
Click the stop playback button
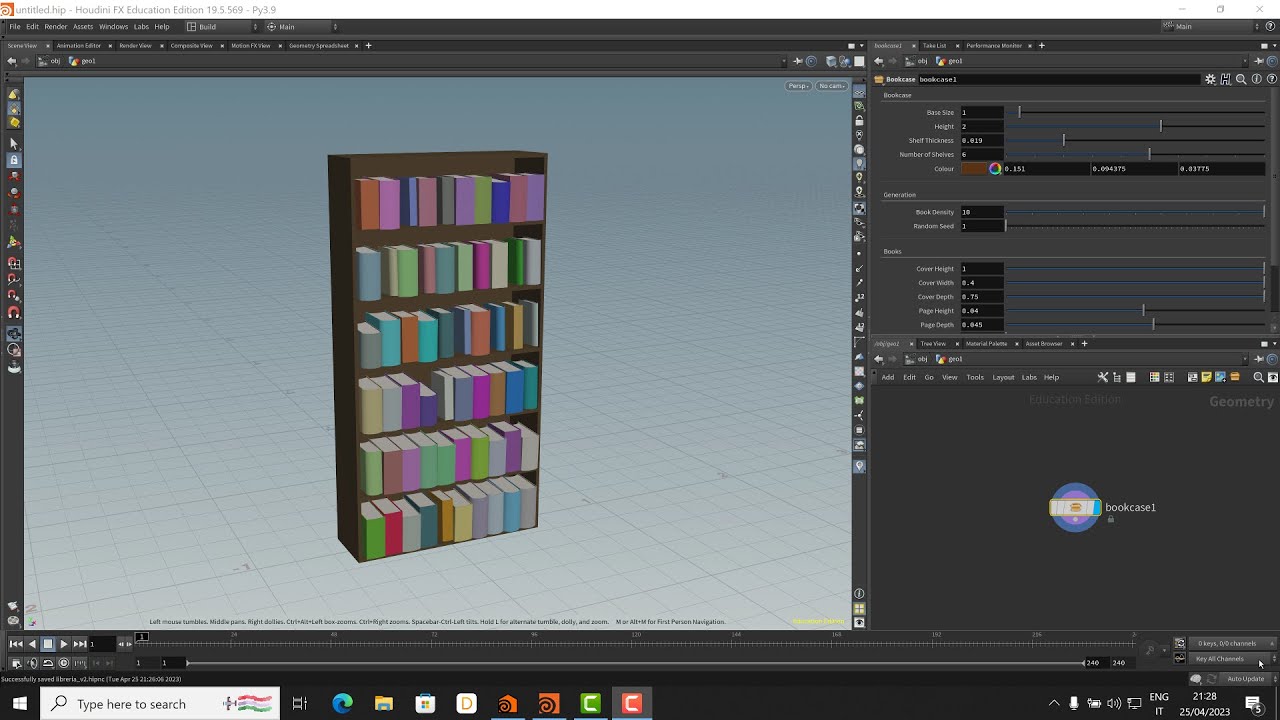(47, 645)
